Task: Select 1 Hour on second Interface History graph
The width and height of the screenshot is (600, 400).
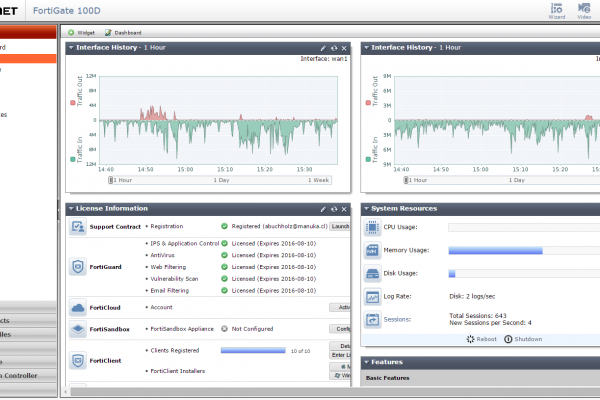Action: click(x=418, y=180)
